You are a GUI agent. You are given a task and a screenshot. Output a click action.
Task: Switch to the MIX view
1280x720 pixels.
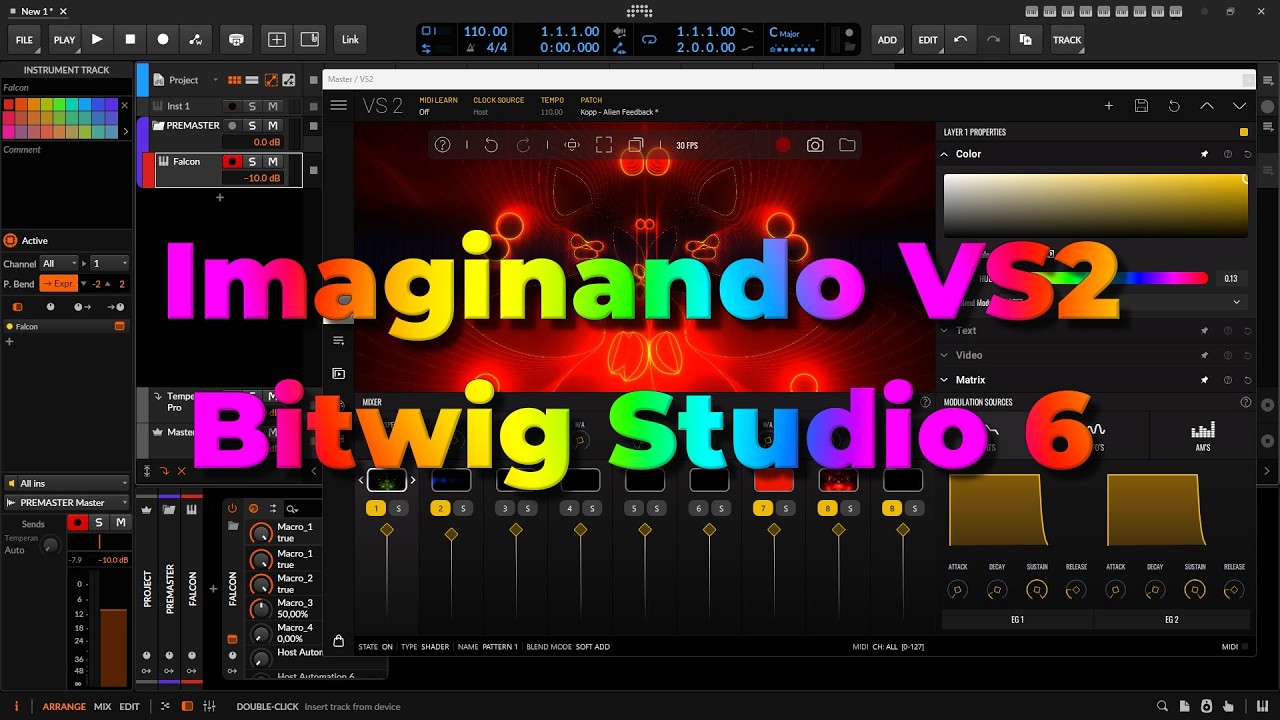[x=103, y=706]
